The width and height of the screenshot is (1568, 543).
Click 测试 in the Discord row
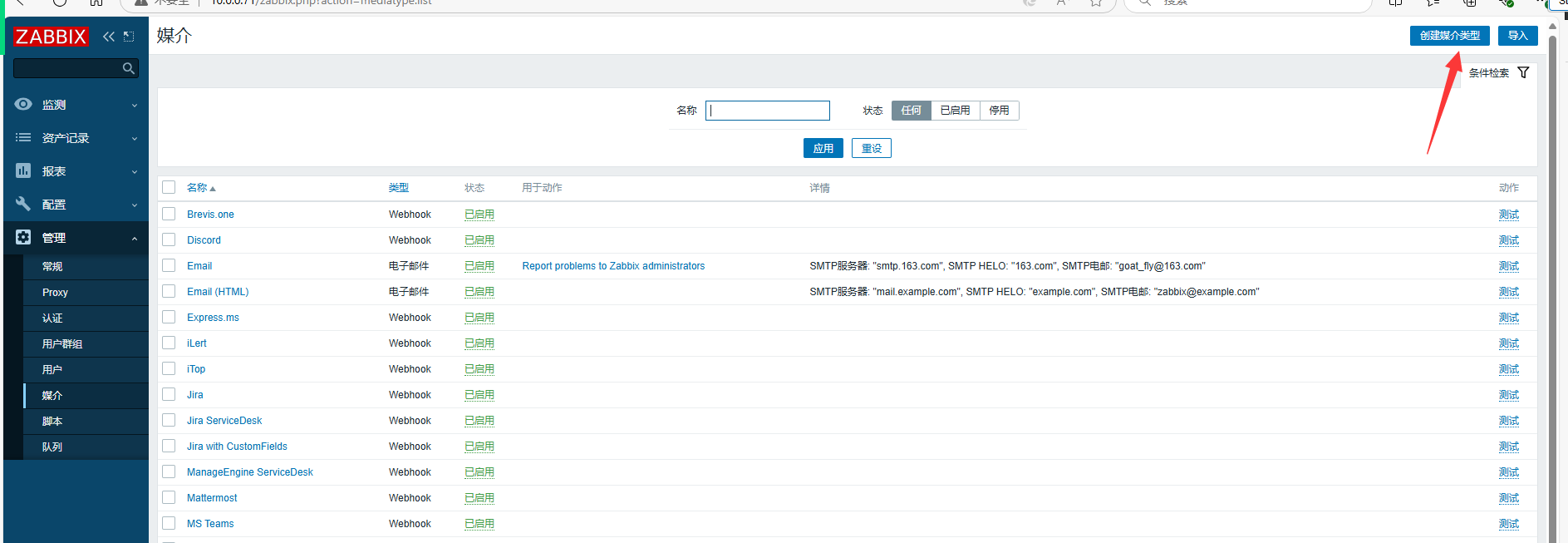[1509, 240]
